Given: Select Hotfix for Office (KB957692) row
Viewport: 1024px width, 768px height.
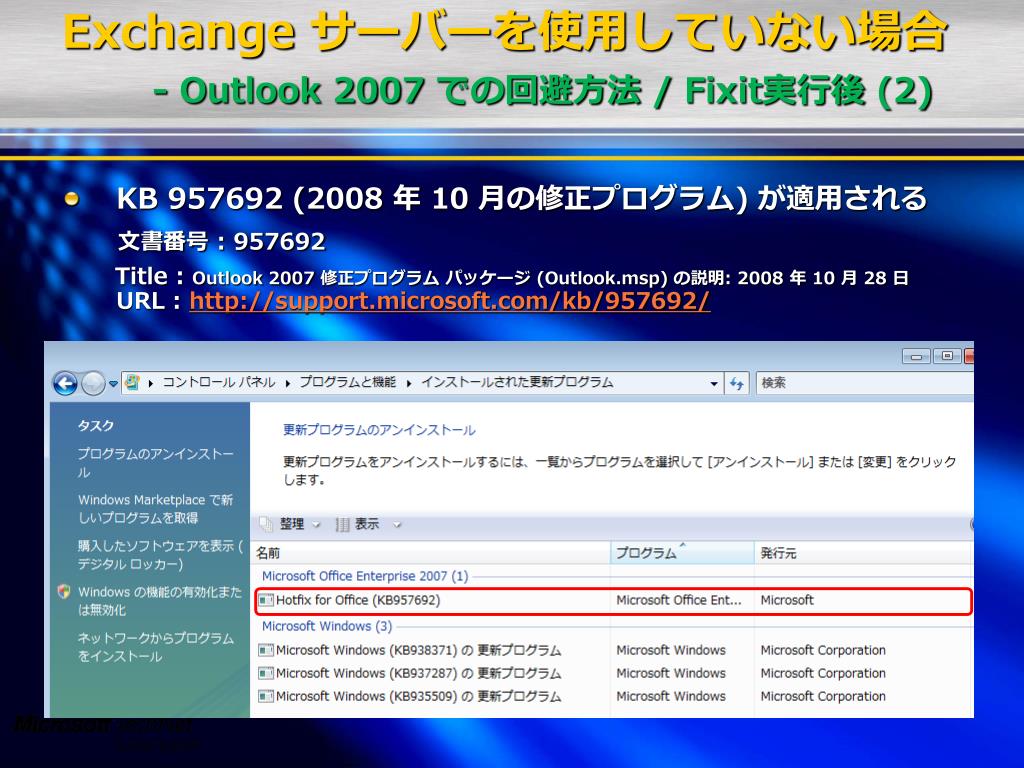Looking at the screenshot, I should click(613, 601).
